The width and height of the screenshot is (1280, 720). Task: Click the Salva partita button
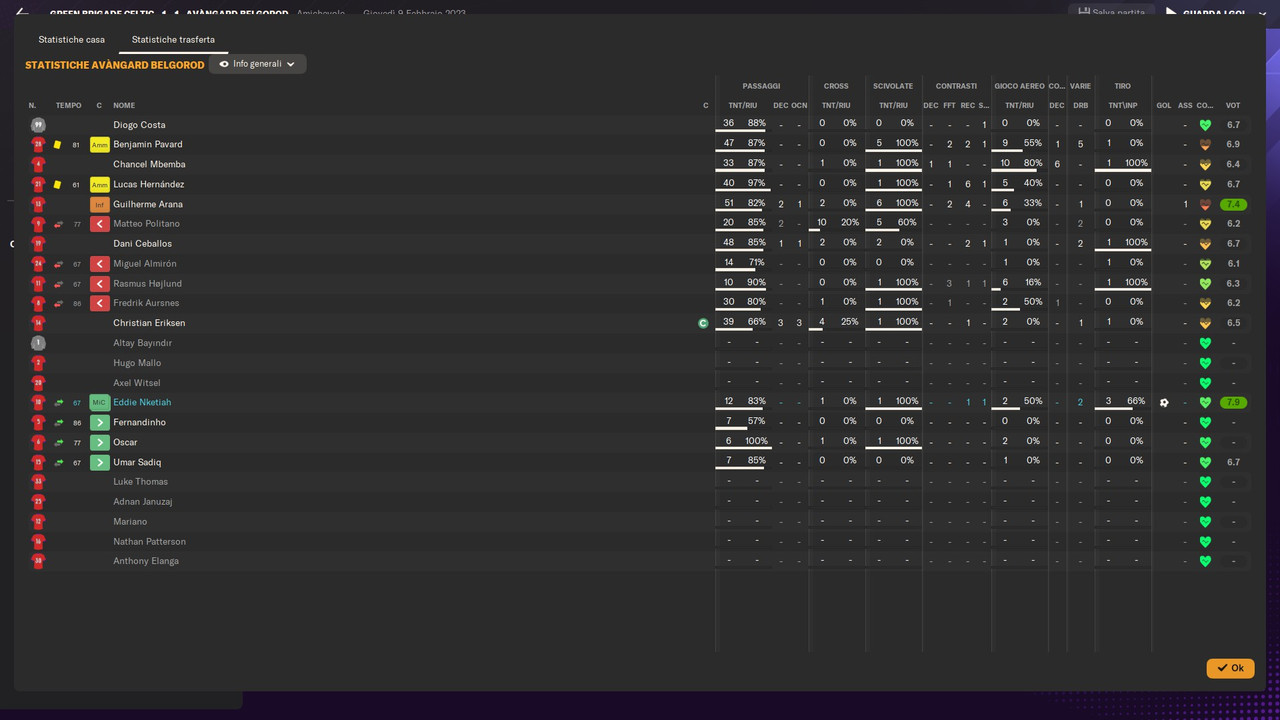coord(1111,12)
